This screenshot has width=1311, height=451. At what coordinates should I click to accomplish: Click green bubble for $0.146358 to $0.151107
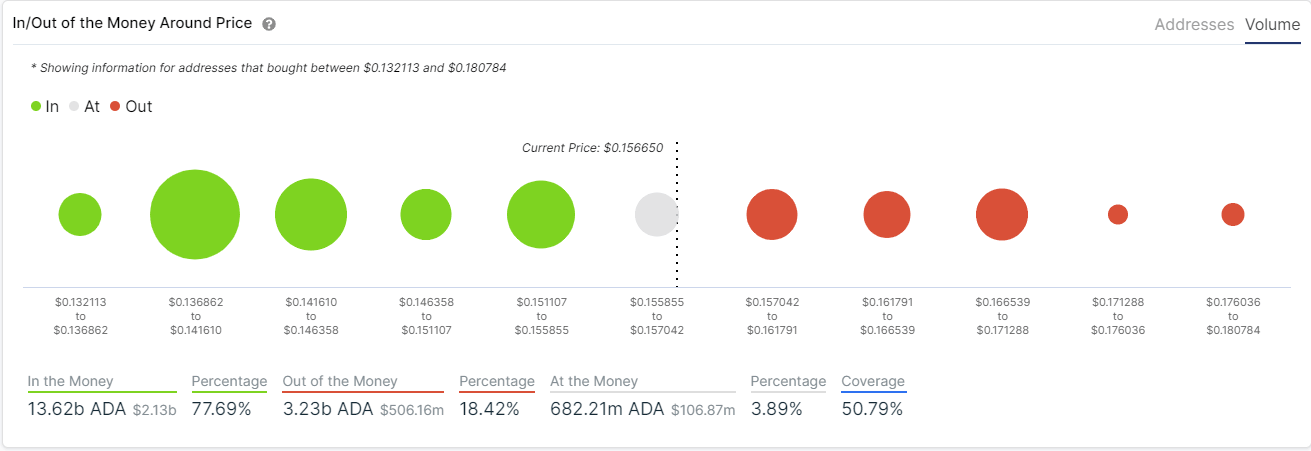426,215
